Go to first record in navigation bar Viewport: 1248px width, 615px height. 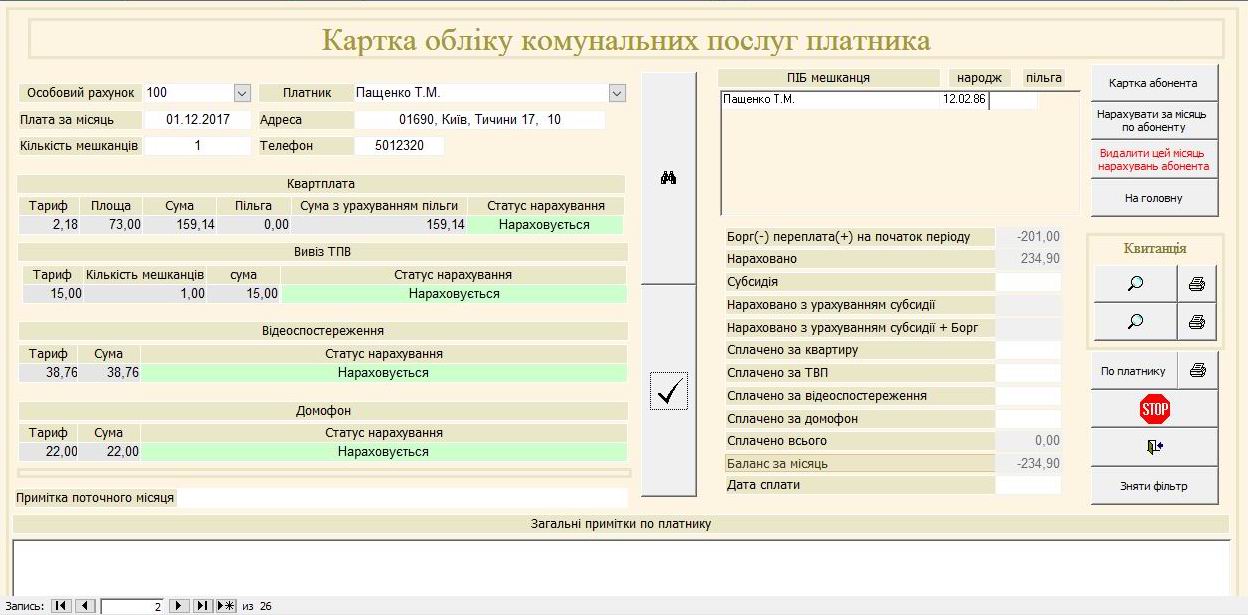[x=61, y=606]
